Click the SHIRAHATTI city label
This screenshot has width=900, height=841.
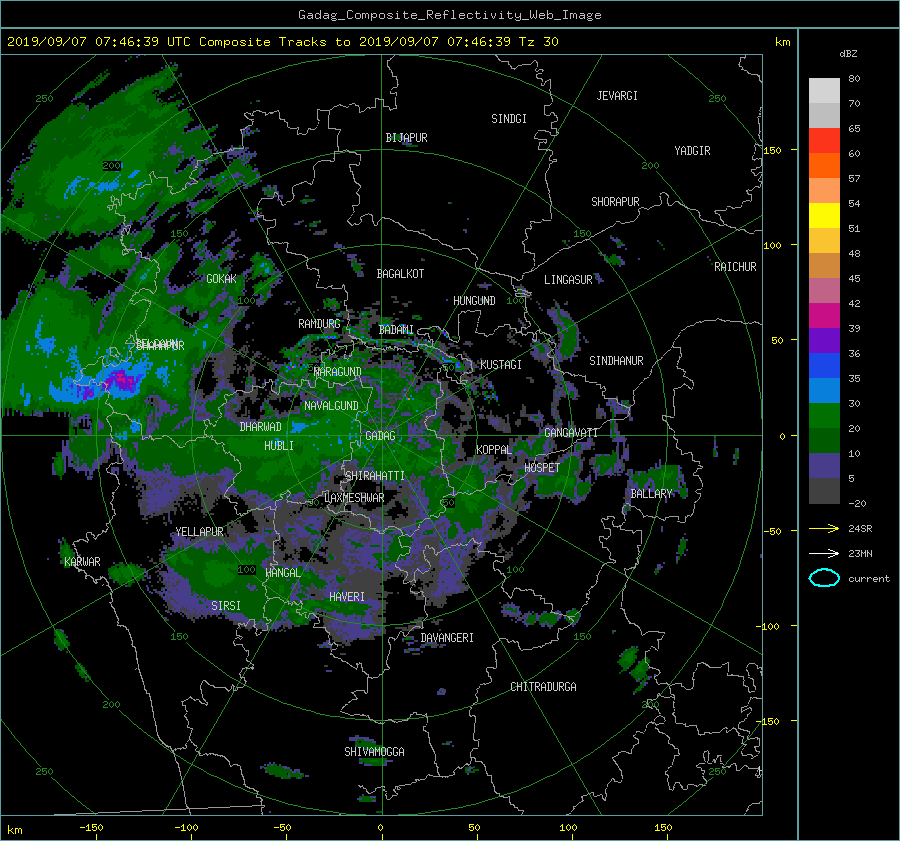375,476
